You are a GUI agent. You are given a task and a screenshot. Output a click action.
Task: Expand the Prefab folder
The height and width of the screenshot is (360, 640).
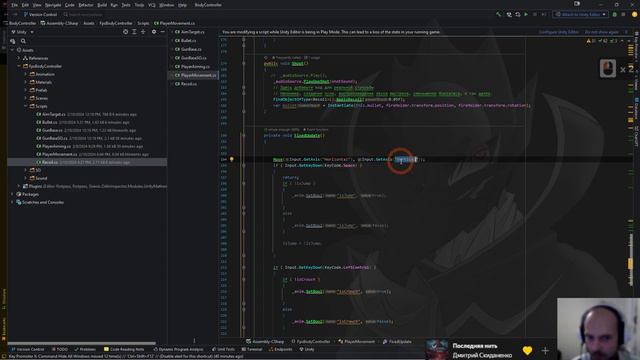click(x=25, y=90)
